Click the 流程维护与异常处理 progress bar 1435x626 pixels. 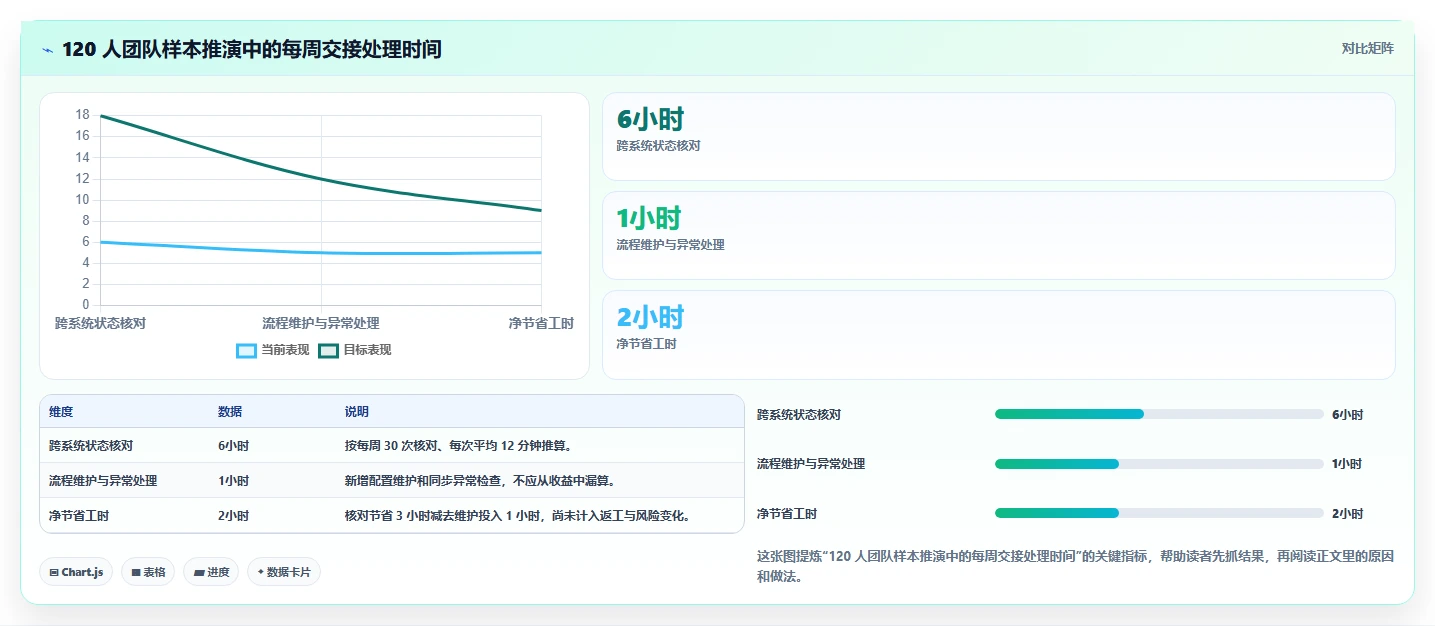click(1159, 464)
